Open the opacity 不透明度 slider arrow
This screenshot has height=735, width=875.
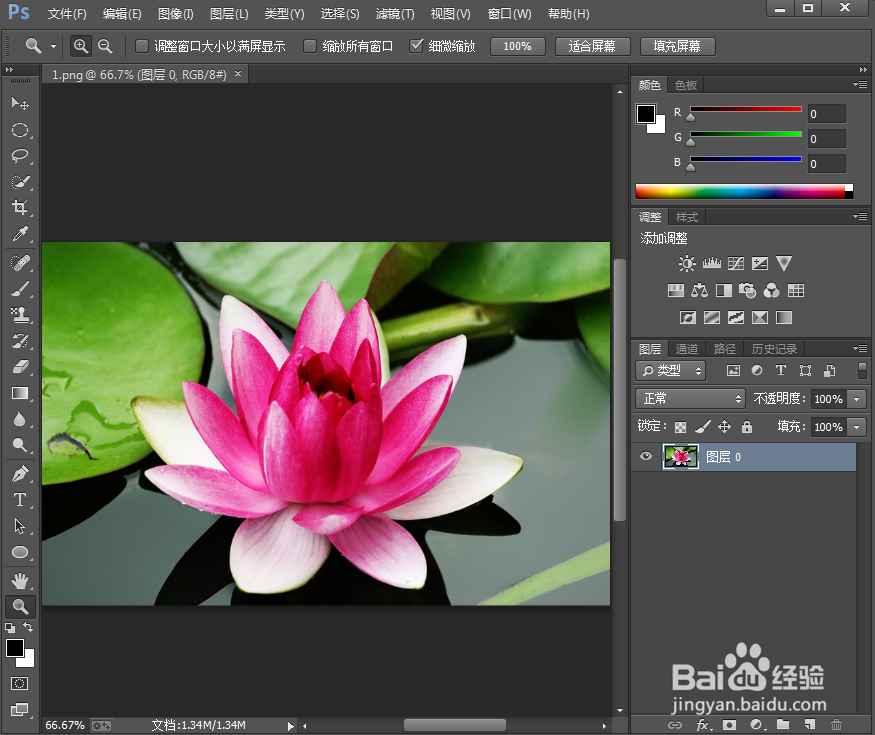coord(857,398)
